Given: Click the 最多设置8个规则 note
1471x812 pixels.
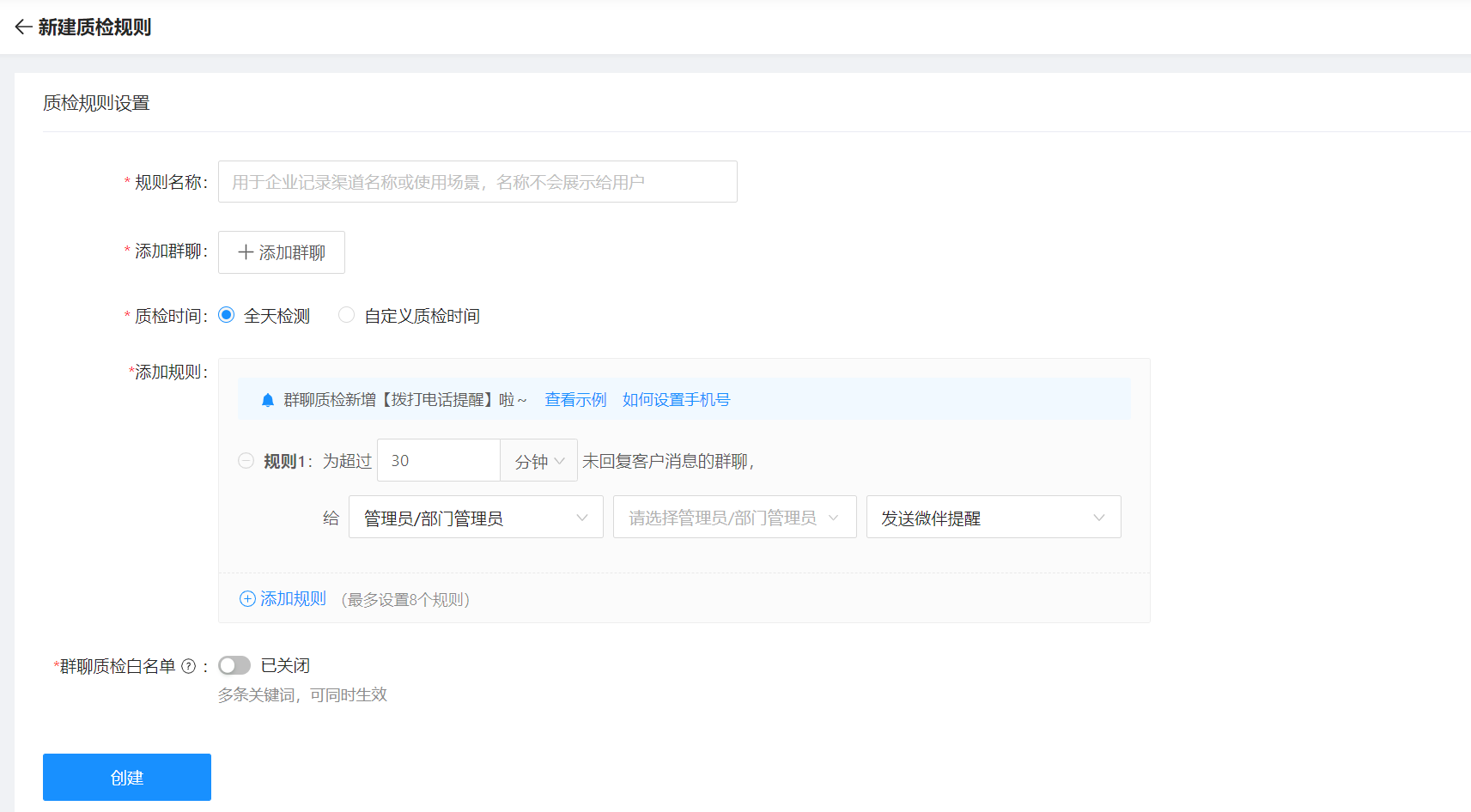Looking at the screenshot, I should click(405, 600).
